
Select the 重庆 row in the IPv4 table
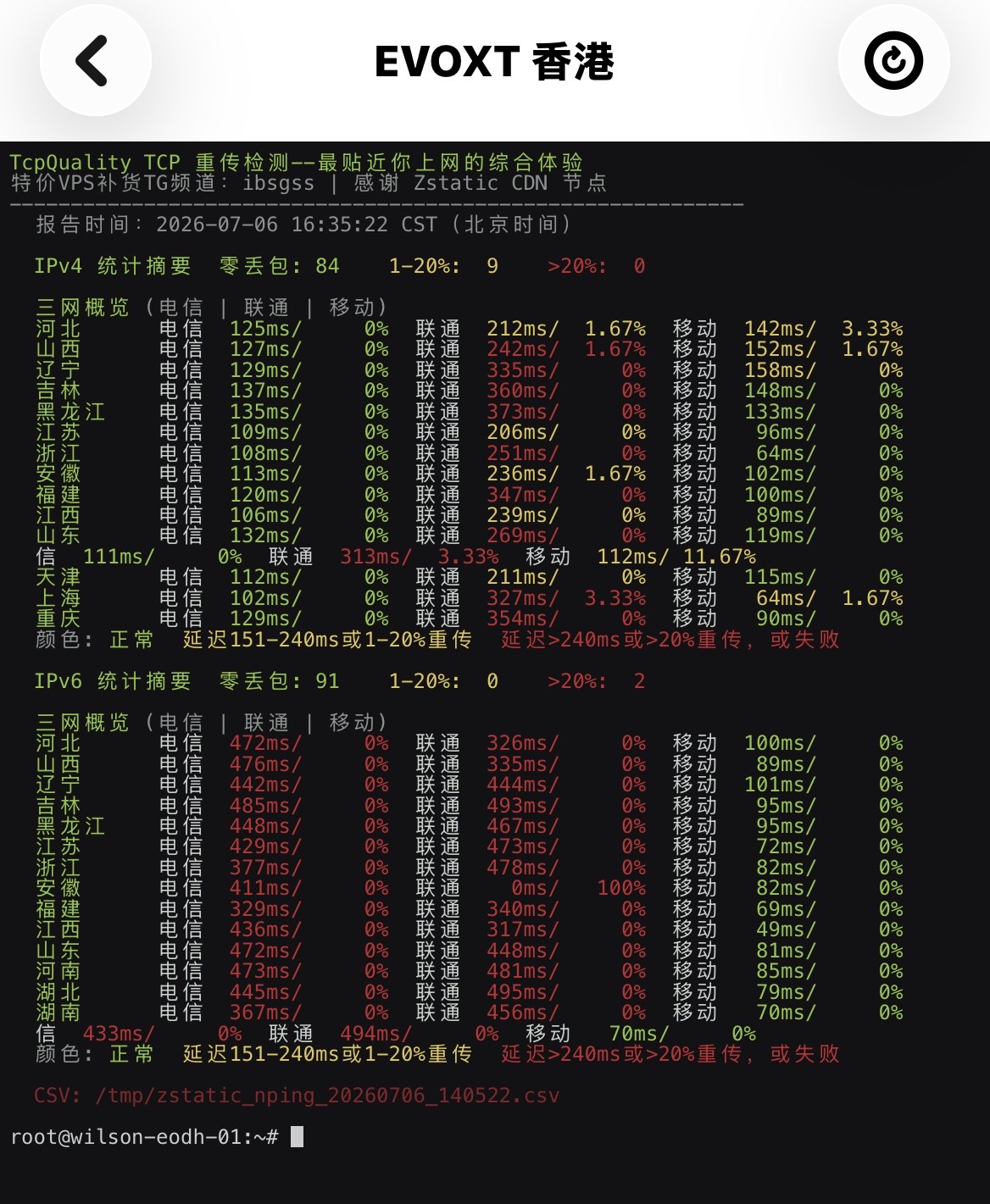470,619
